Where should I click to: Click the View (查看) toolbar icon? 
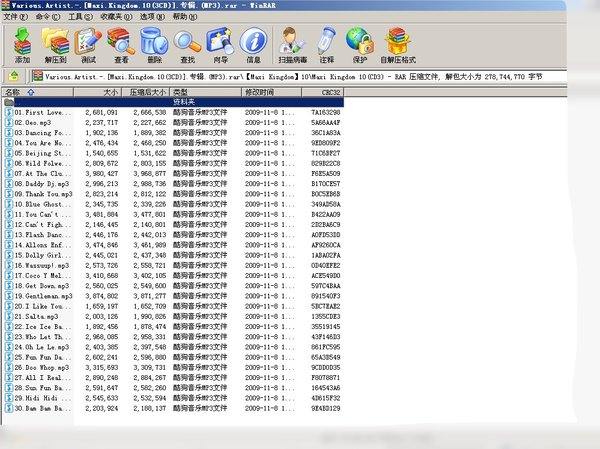121,45
